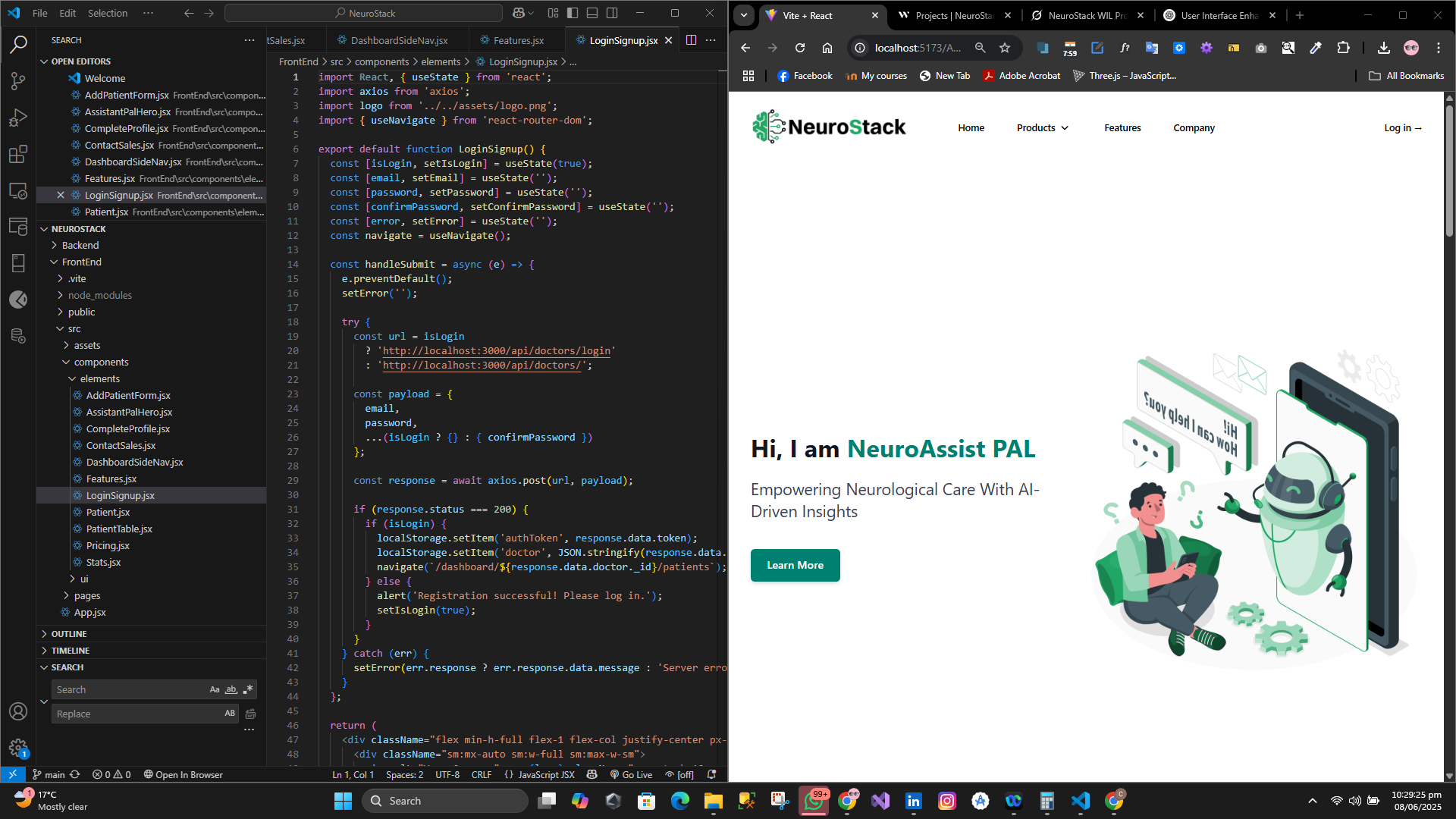The image size is (1456, 819).
Task: Reload the browser page
Action: (x=799, y=48)
